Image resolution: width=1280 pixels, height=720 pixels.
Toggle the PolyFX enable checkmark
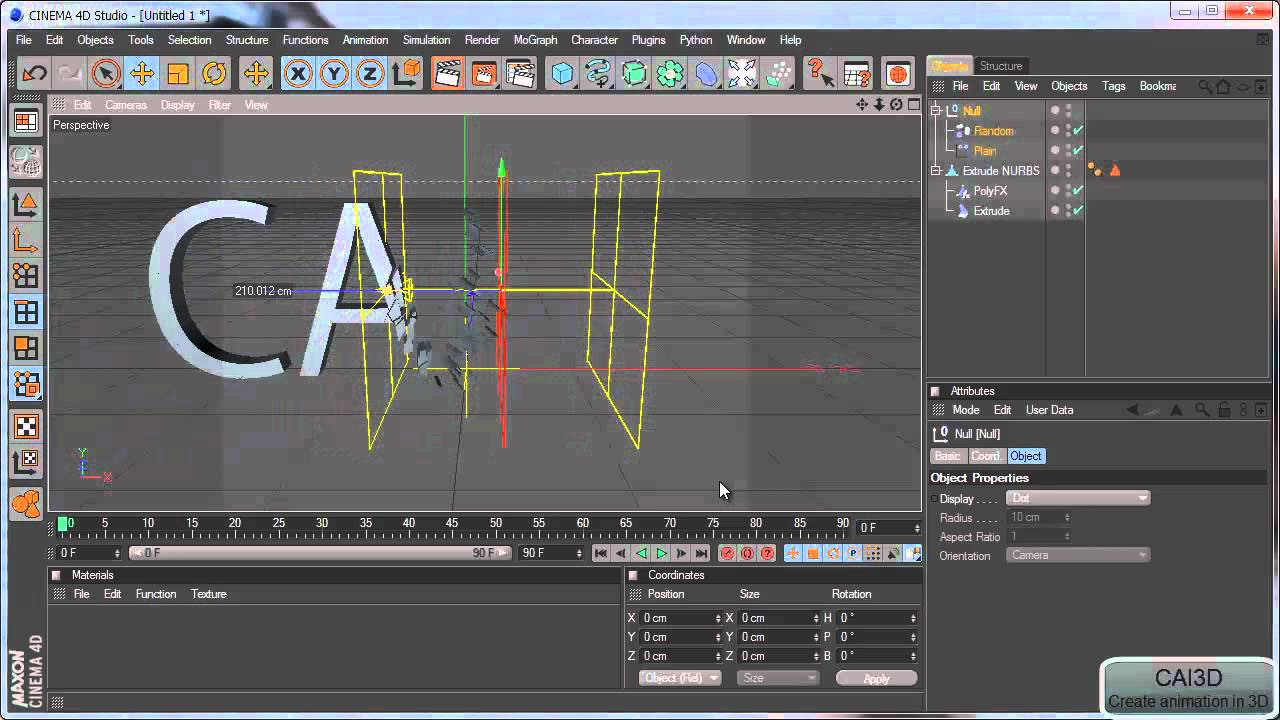[1078, 191]
